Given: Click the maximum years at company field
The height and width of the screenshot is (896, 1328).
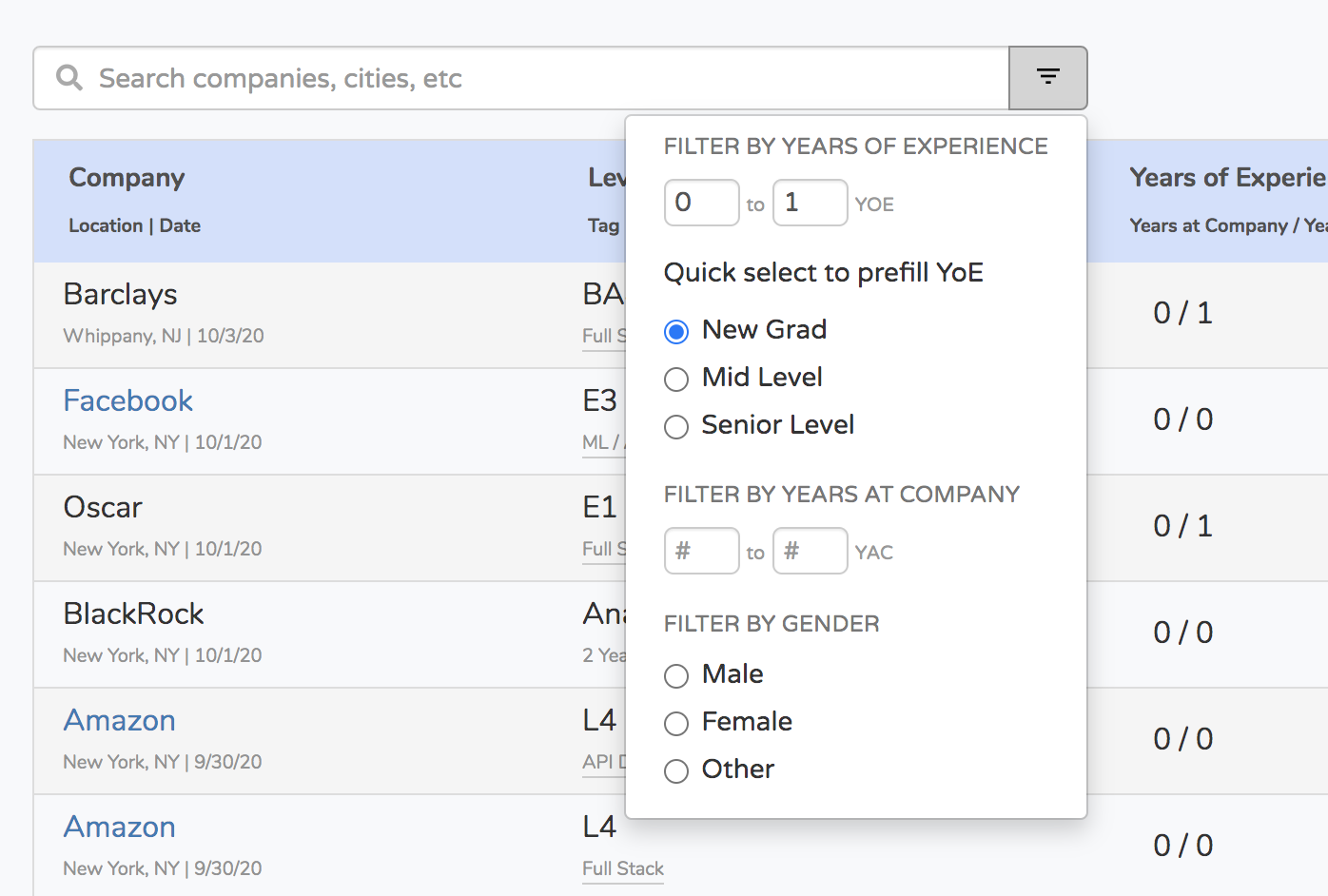Looking at the screenshot, I should pyautogui.click(x=810, y=551).
